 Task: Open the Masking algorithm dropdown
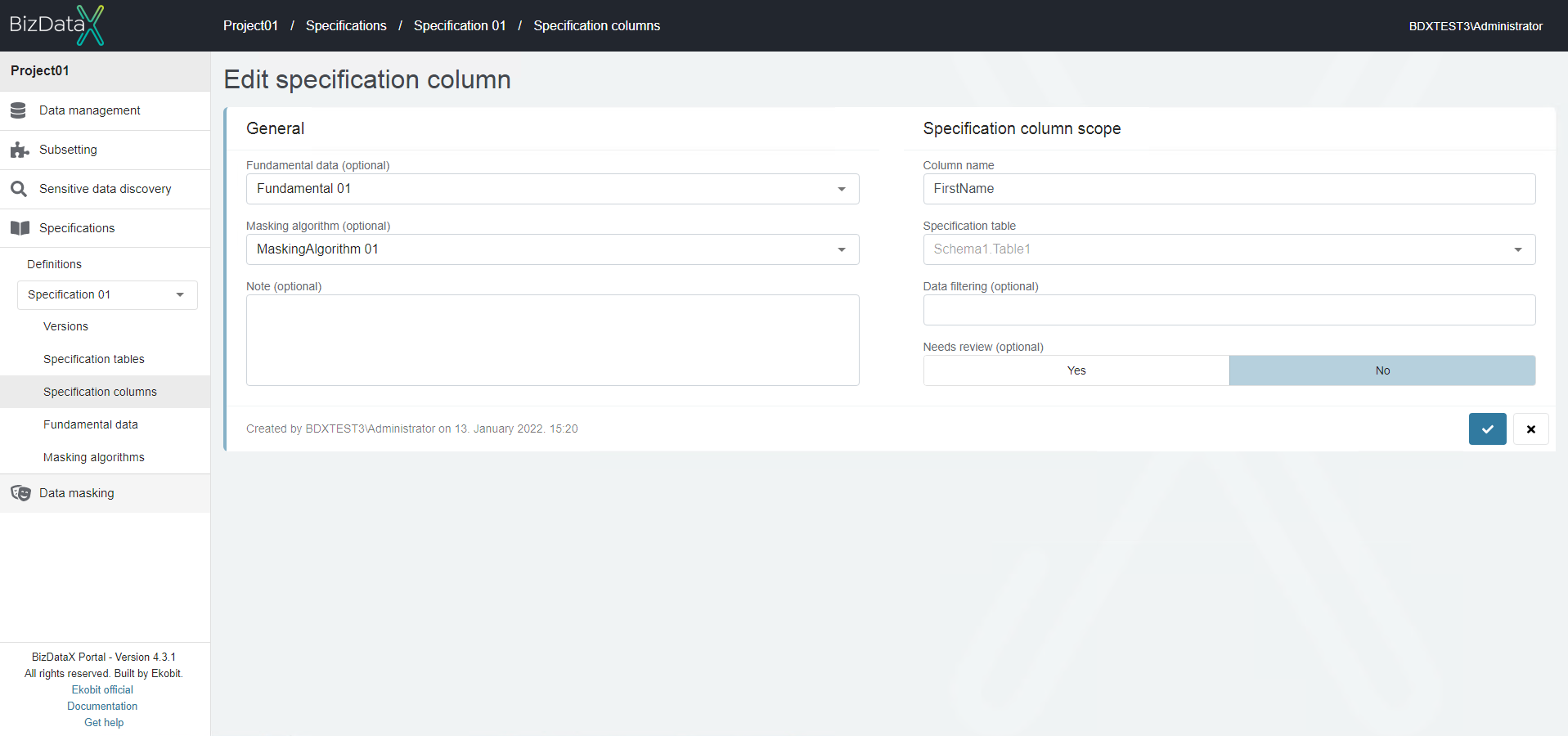552,249
